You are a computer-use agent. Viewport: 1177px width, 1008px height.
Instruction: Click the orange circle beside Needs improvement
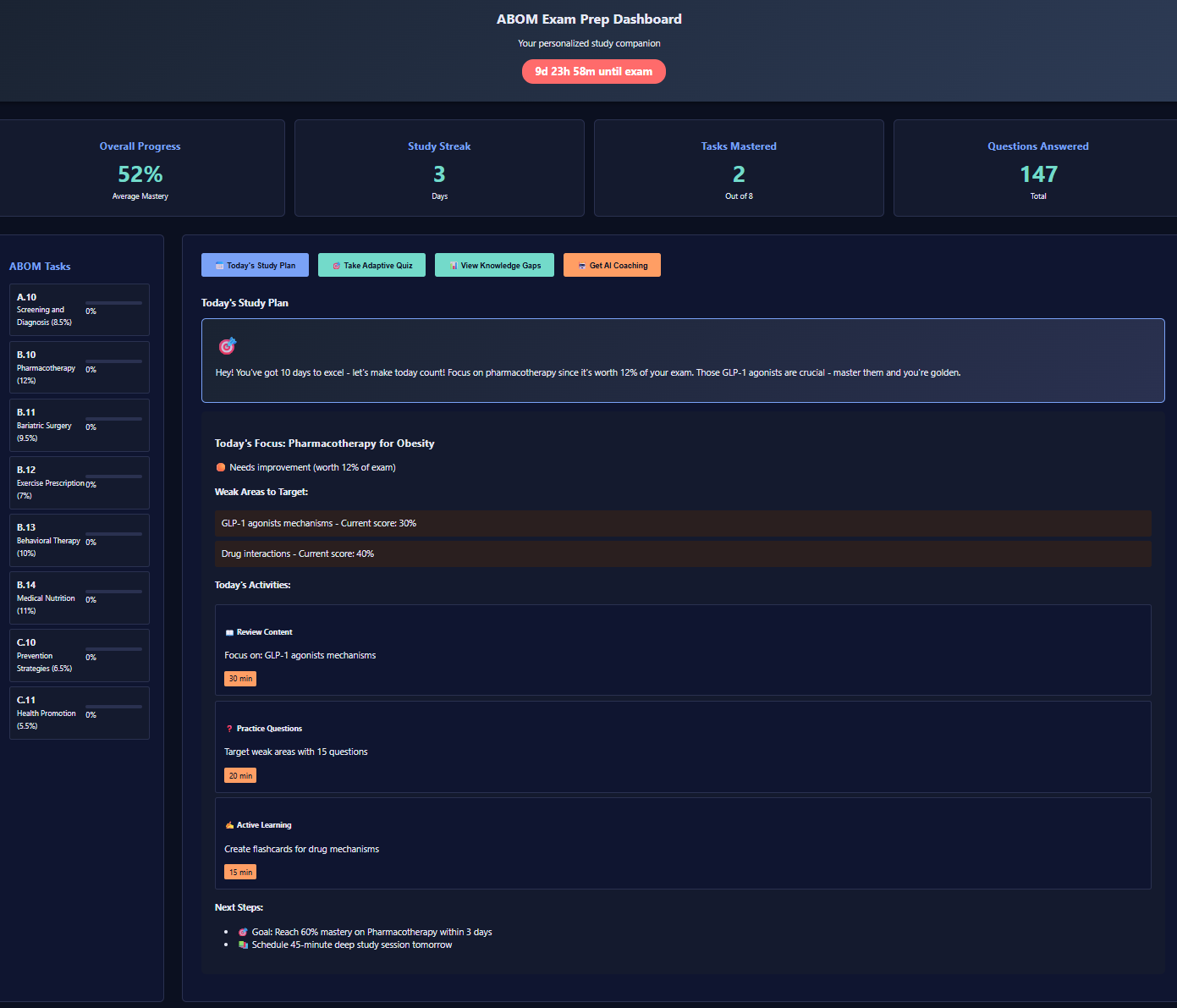coord(220,466)
